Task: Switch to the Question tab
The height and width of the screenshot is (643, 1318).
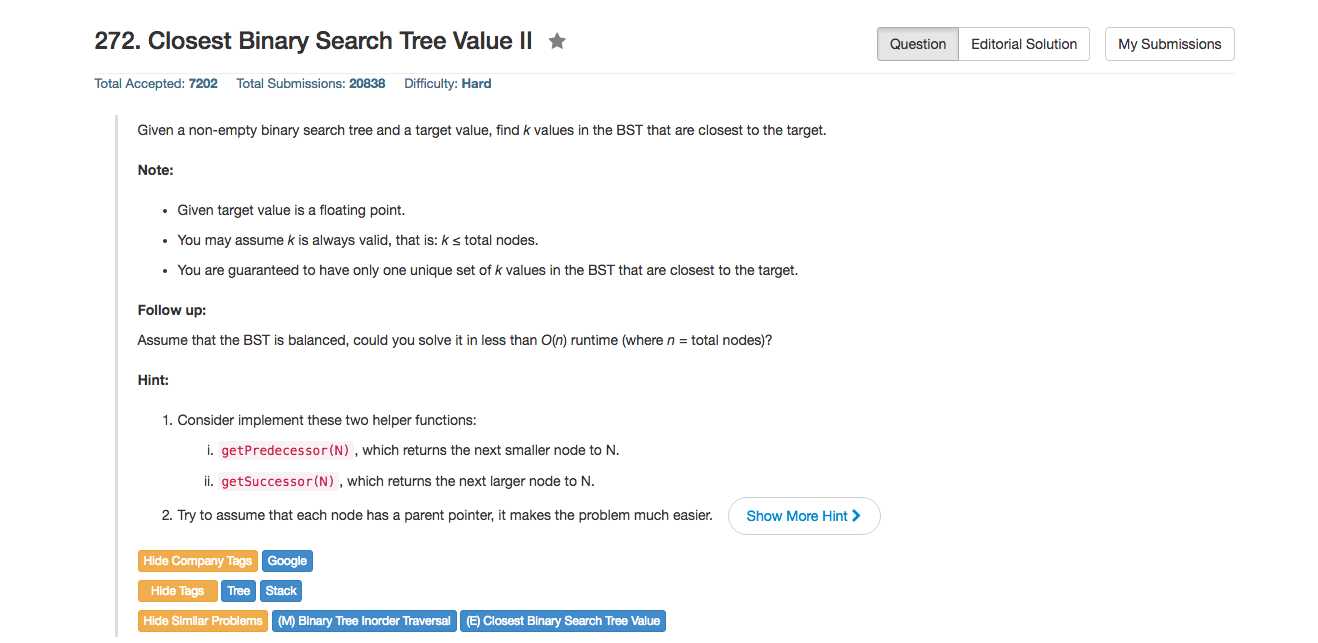Action: [918, 44]
